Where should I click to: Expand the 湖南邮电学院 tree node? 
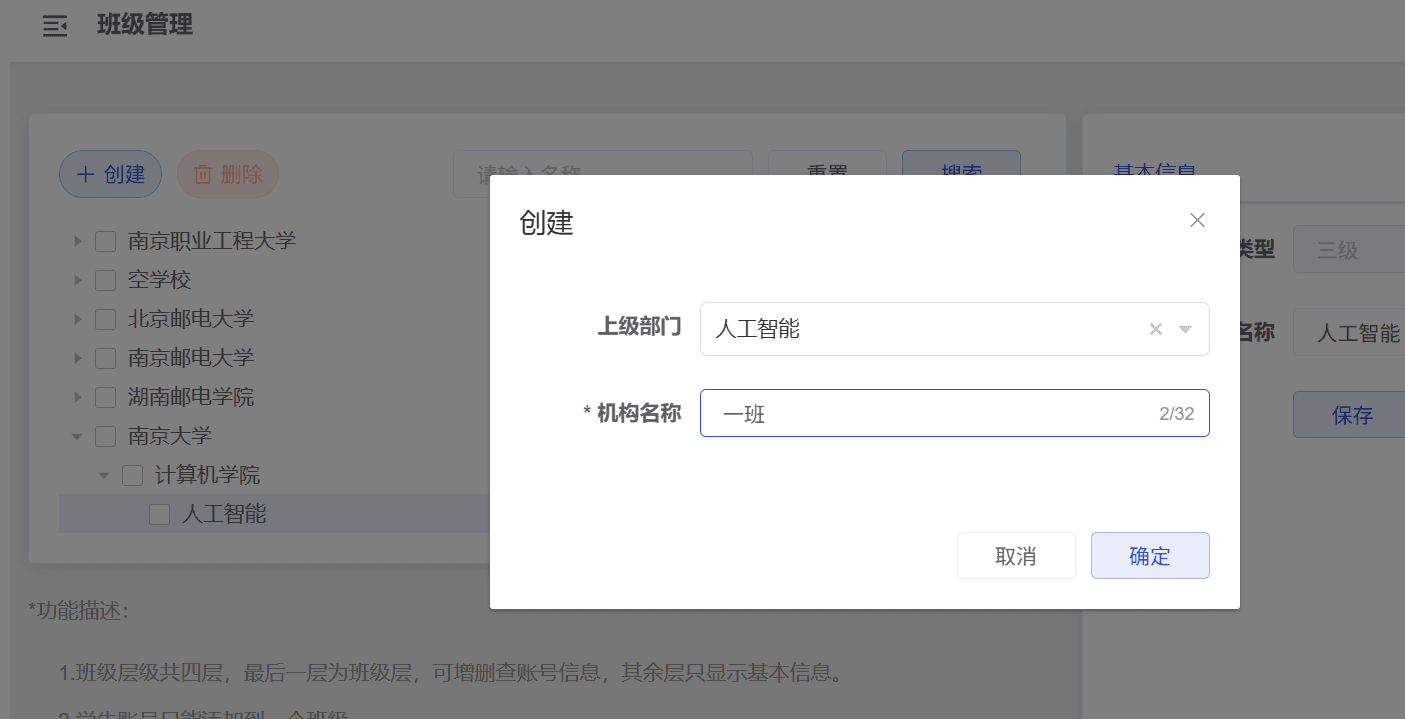pyautogui.click(x=78, y=397)
